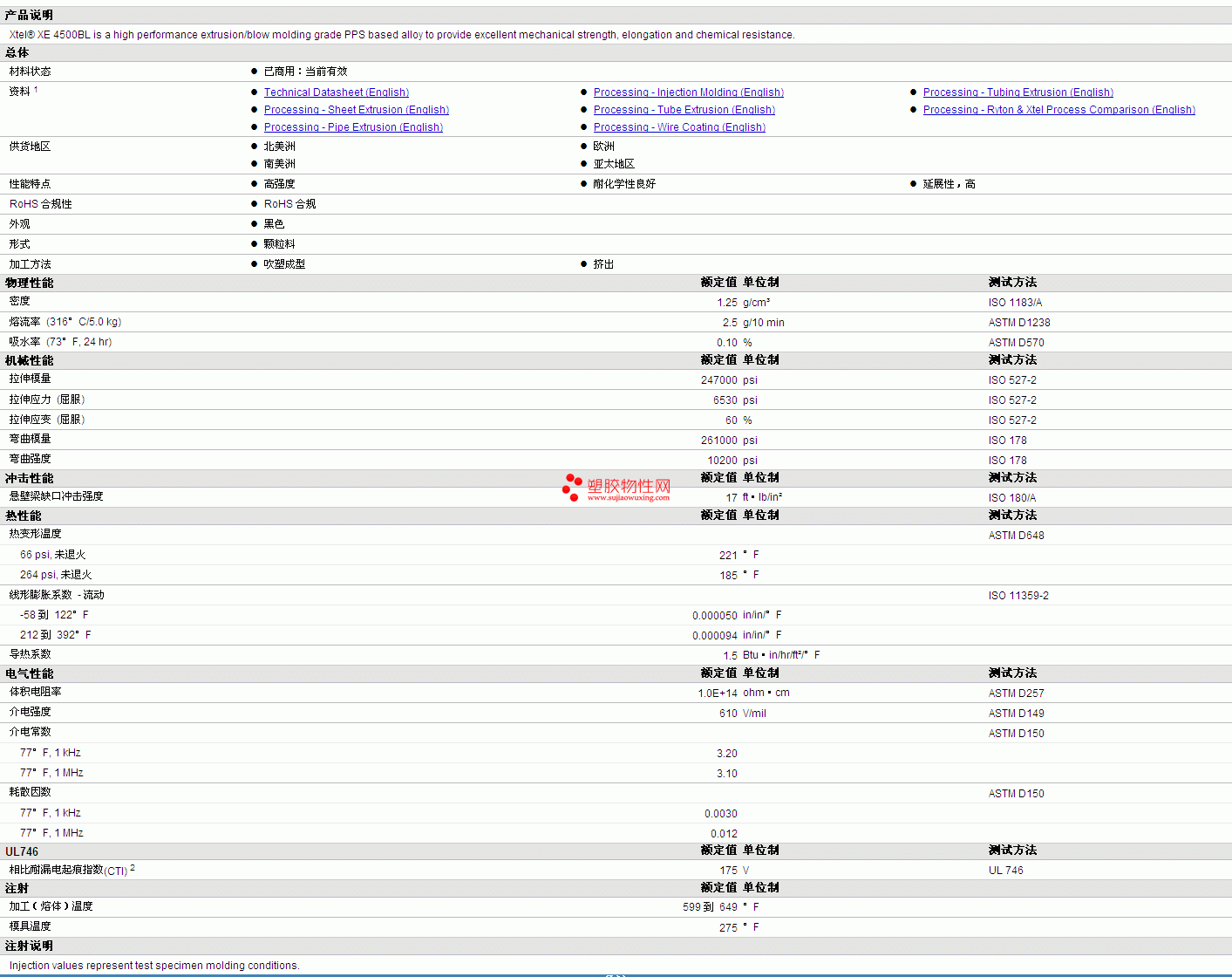Select the '总体' section header
1232x977 pixels.
point(17,53)
